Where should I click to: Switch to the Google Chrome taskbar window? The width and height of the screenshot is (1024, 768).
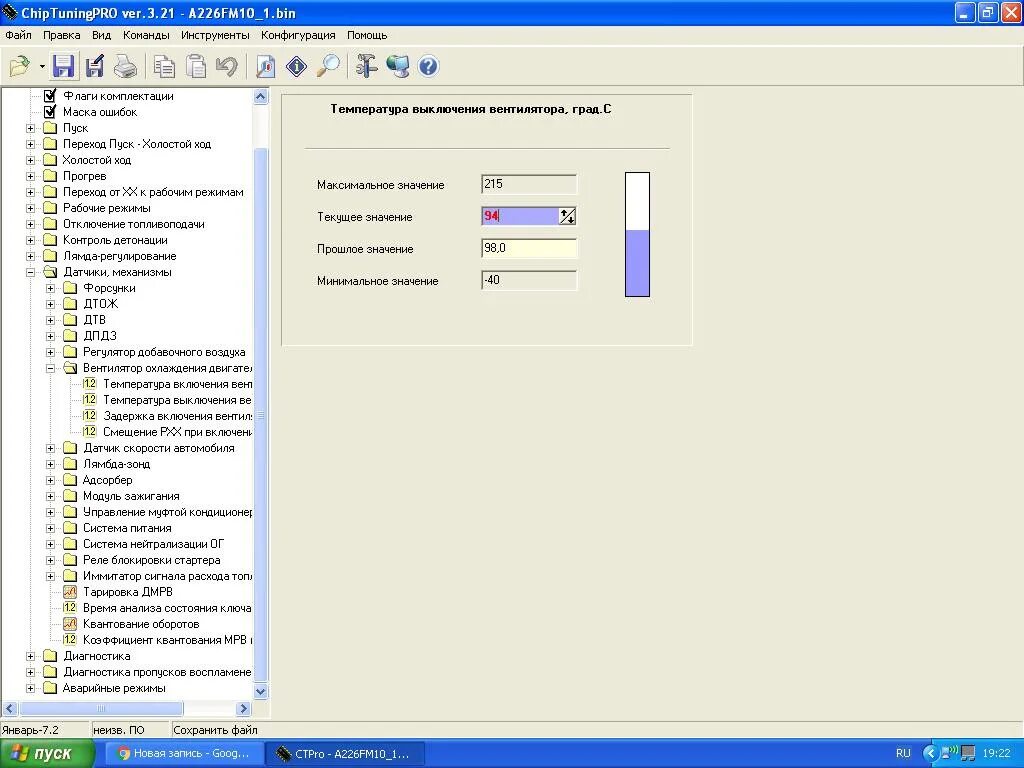point(184,754)
